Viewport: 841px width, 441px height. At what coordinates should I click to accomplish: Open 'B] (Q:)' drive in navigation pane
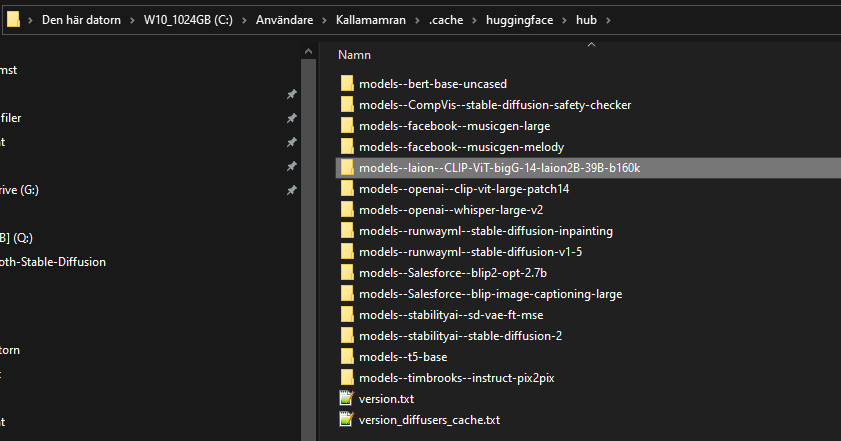tap(17, 238)
